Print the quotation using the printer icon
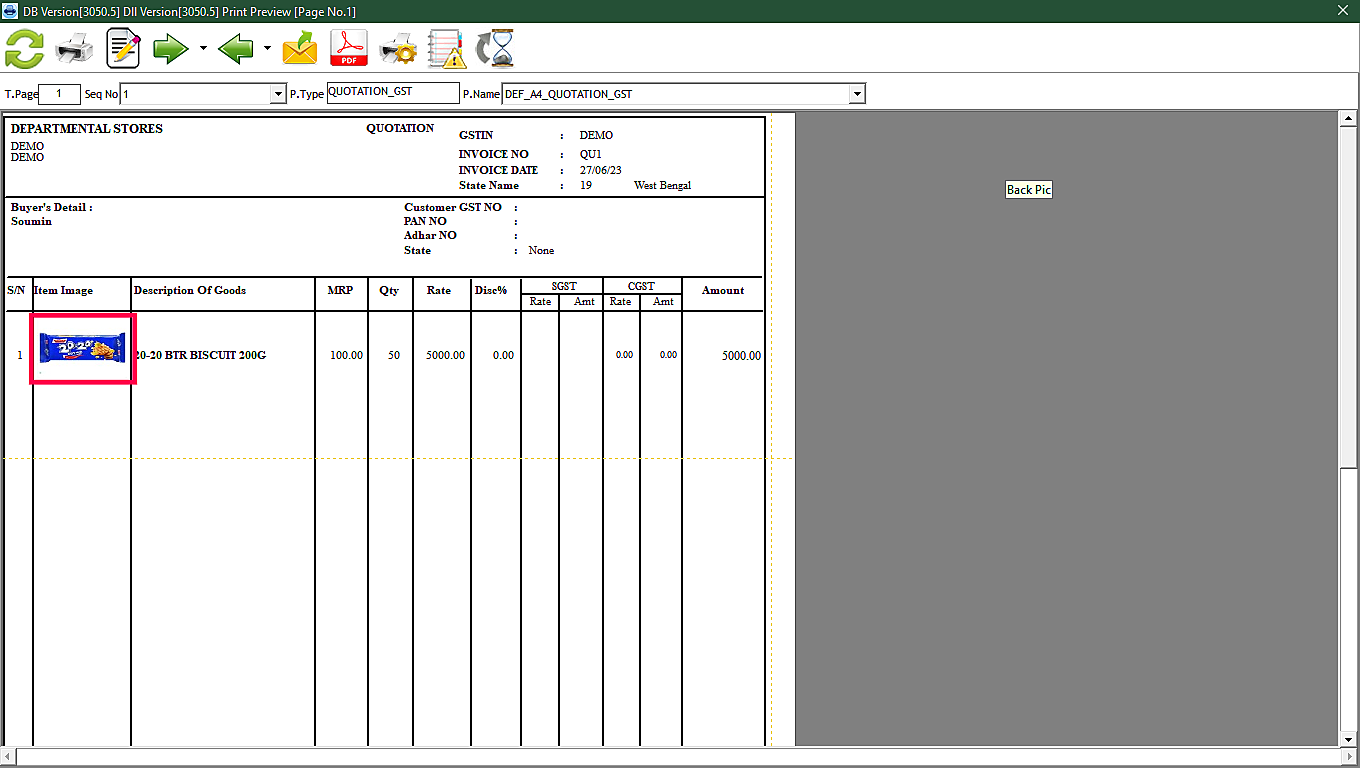The height and width of the screenshot is (768, 1360). pos(75,48)
